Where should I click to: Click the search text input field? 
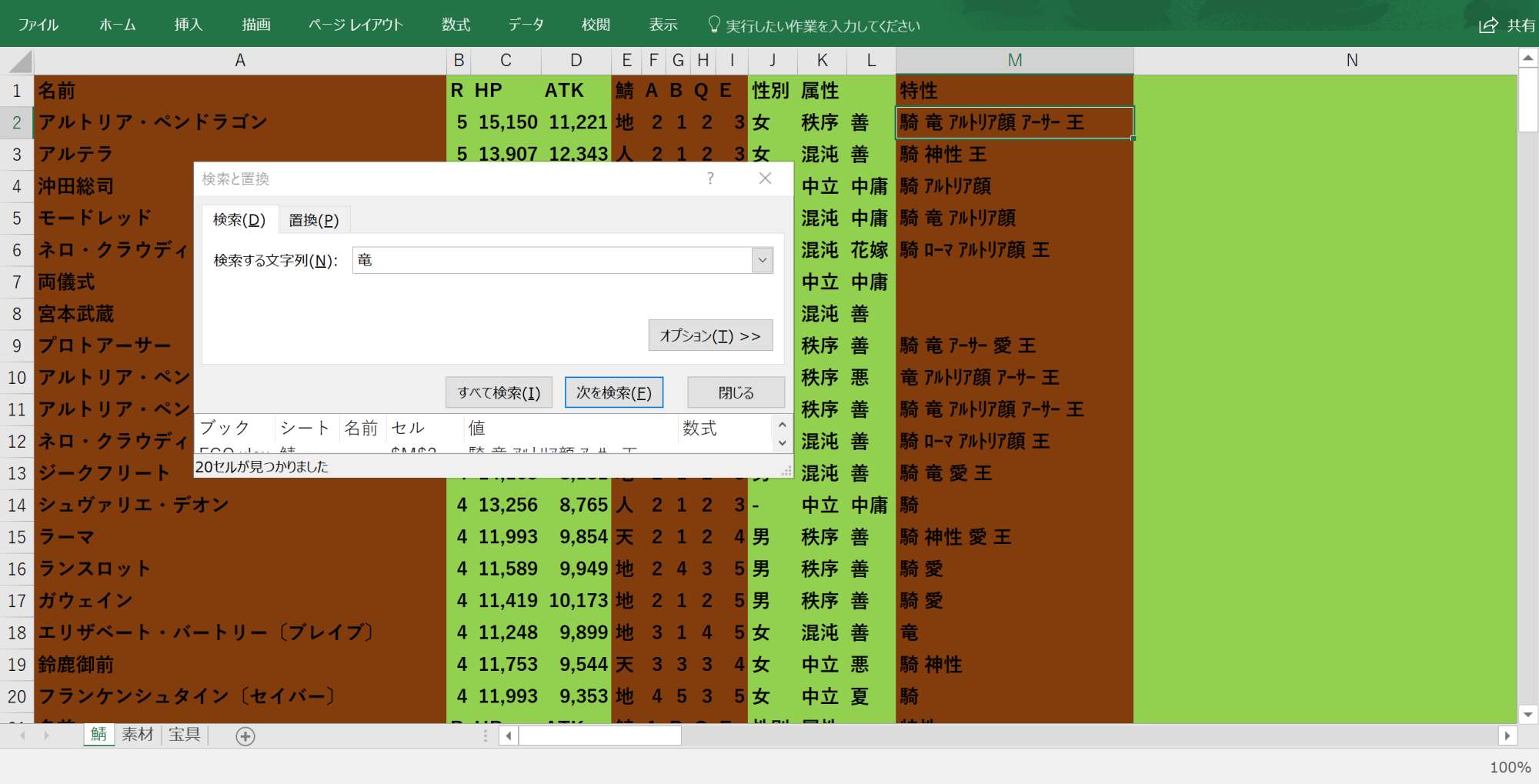[551, 260]
